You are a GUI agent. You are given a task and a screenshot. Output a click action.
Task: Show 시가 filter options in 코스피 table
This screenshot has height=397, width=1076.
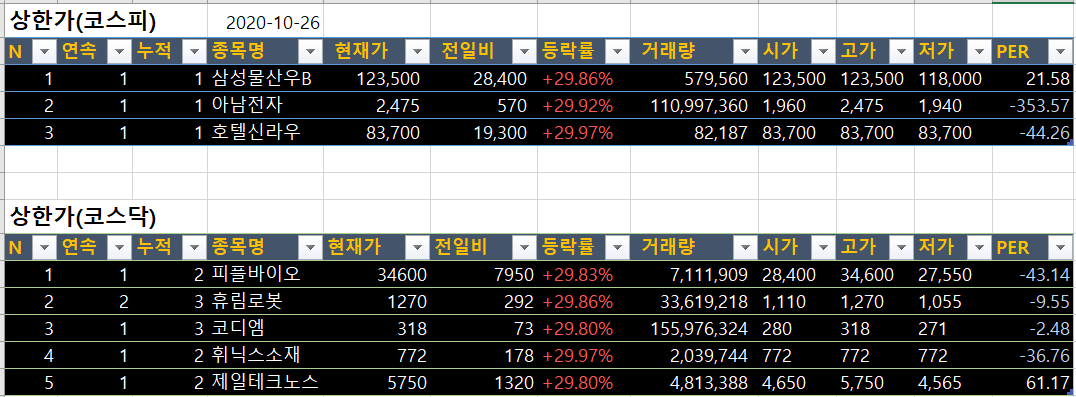point(824,51)
